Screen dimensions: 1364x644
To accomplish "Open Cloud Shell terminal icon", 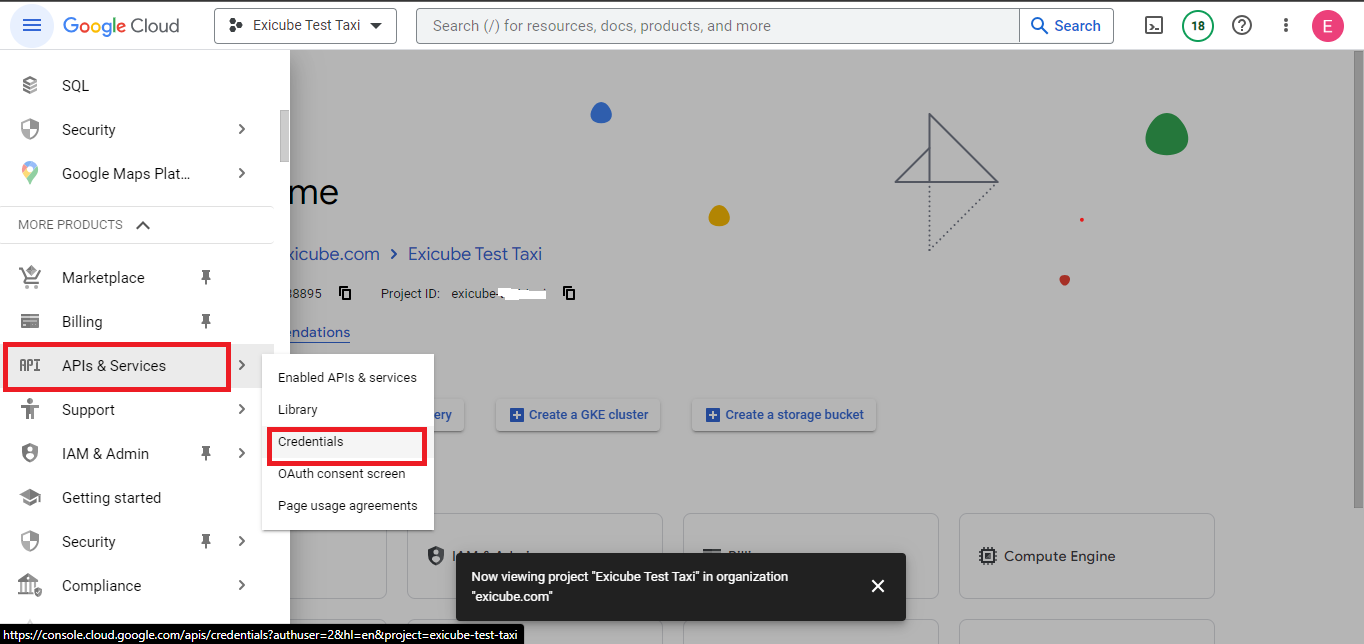I will pos(1154,26).
